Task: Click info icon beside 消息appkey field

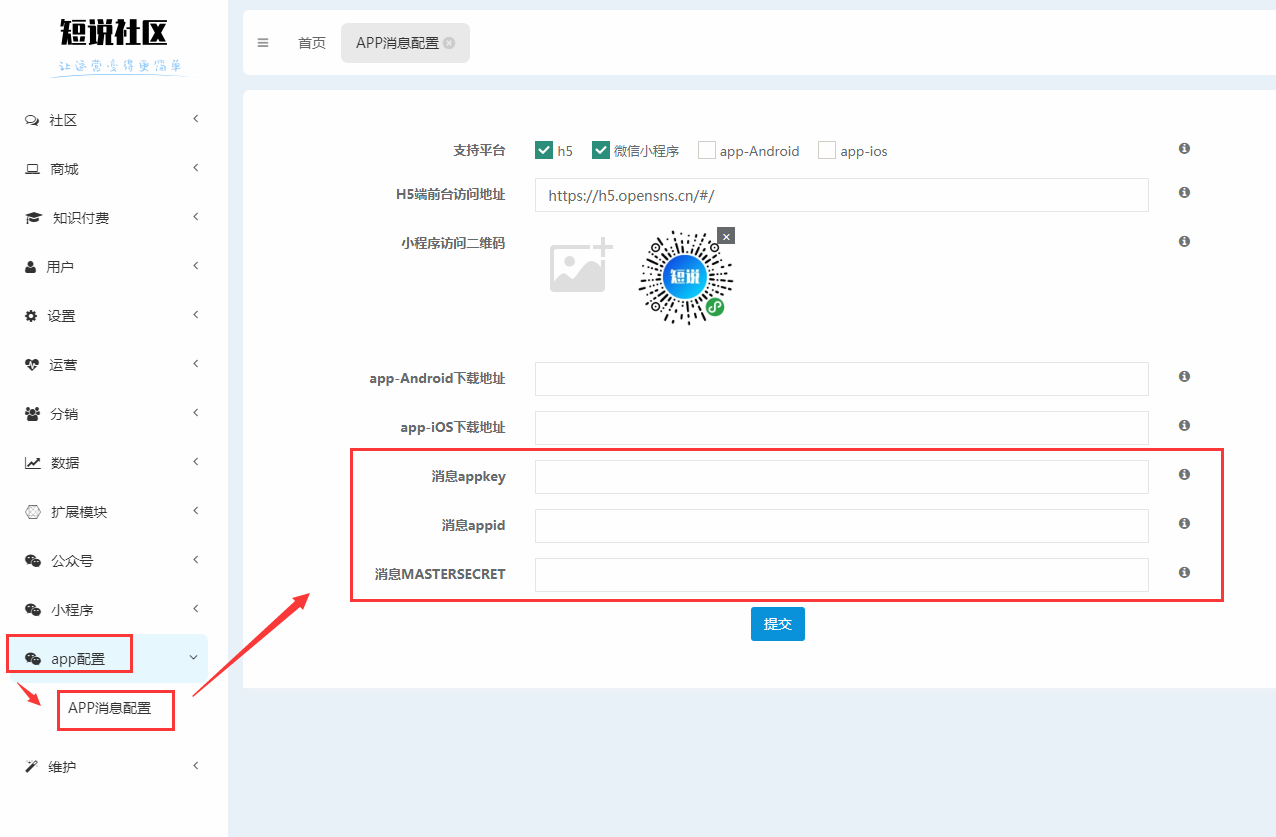Action: 1184,474
